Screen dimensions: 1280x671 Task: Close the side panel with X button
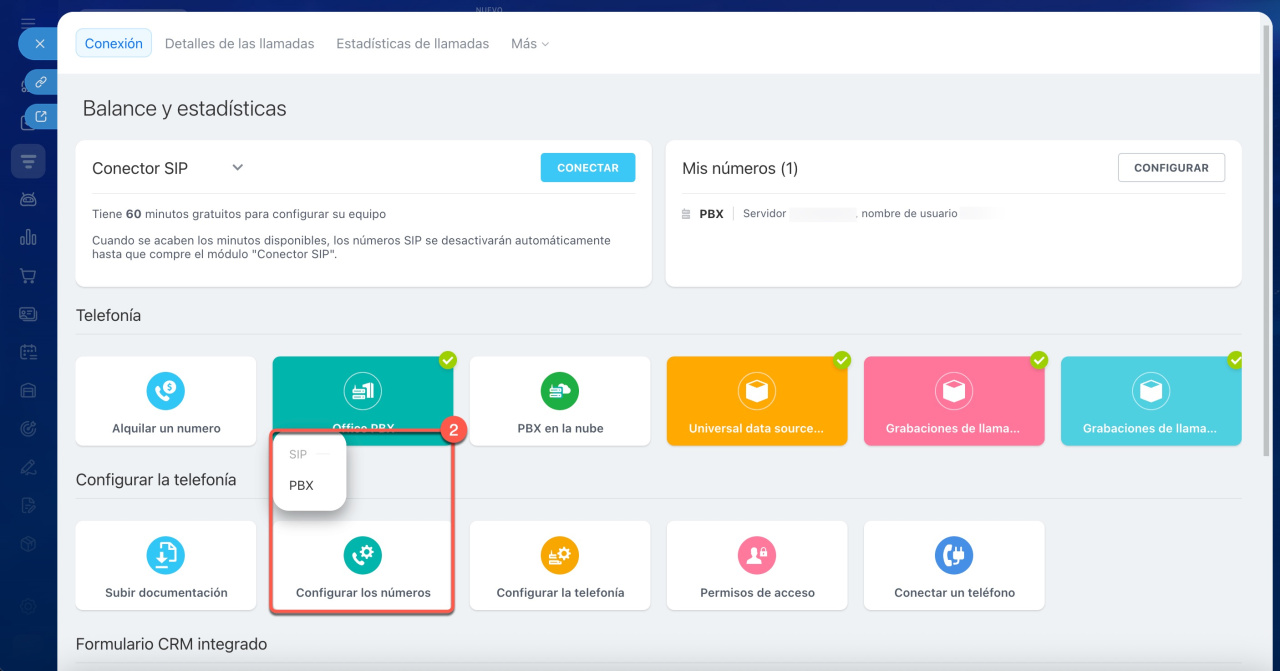point(39,44)
